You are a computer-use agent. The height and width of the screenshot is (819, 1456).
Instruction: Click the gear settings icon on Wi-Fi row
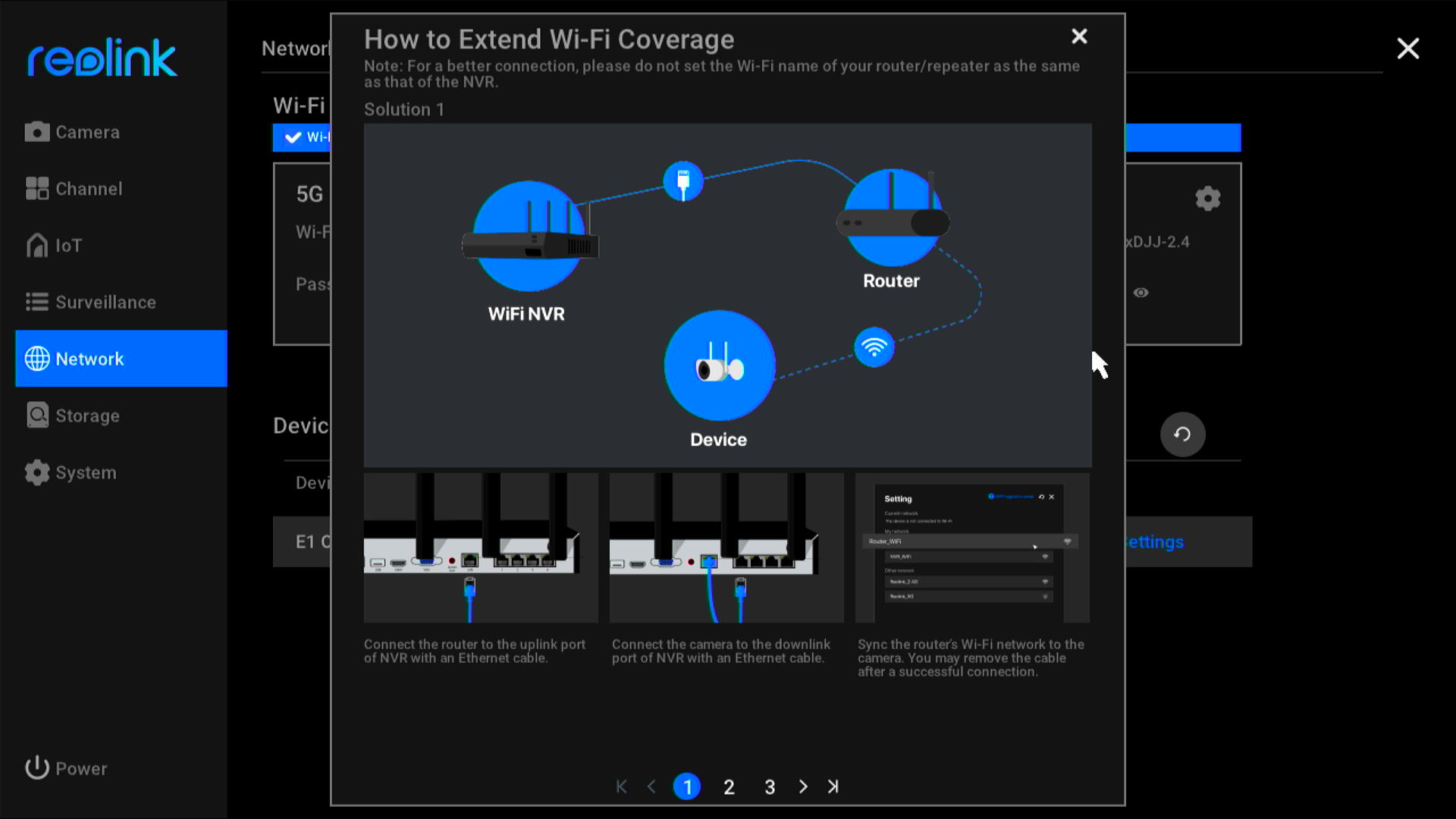[1208, 199]
